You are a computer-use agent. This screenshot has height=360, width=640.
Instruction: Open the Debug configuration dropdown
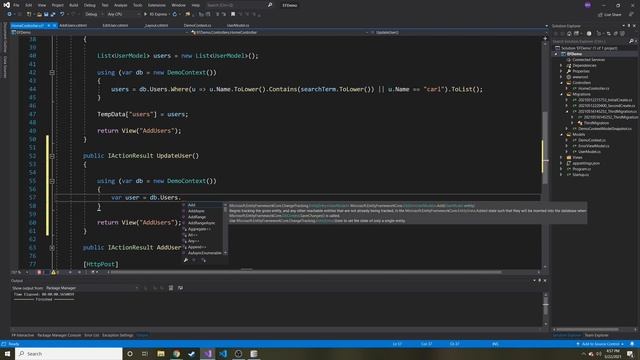[x=93, y=14]
